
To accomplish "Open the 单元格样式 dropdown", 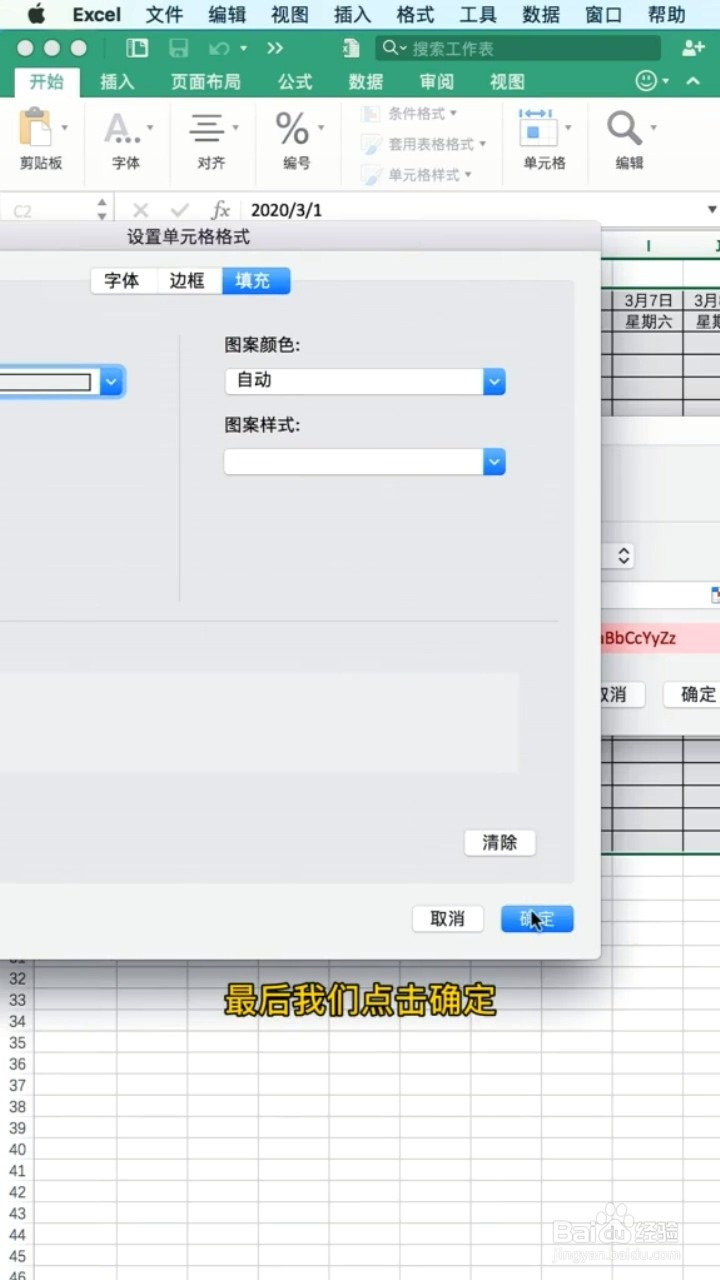I will [416, 174].
